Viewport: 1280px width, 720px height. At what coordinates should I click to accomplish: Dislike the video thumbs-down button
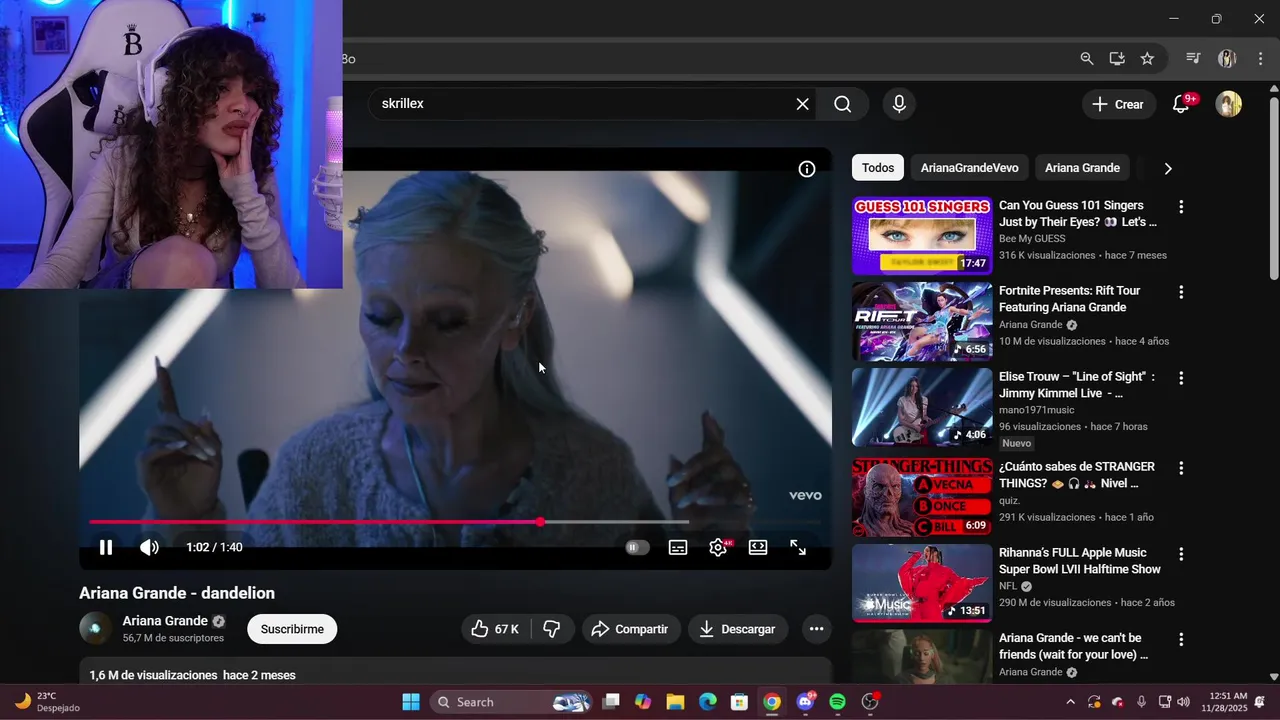tap(552, 629)
